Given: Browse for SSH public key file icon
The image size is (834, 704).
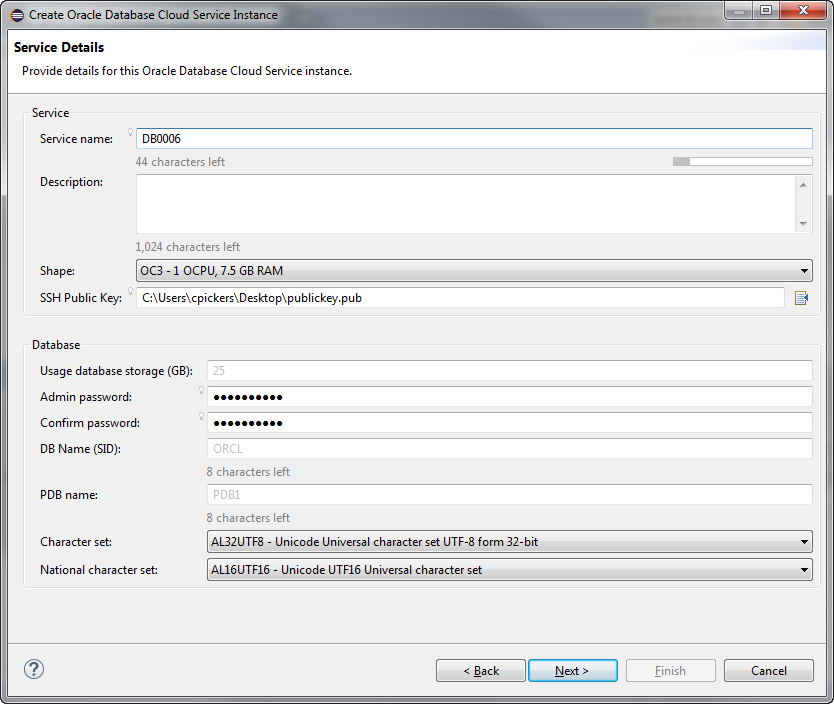Looking at the screenshot, I should tap(801, 298).
